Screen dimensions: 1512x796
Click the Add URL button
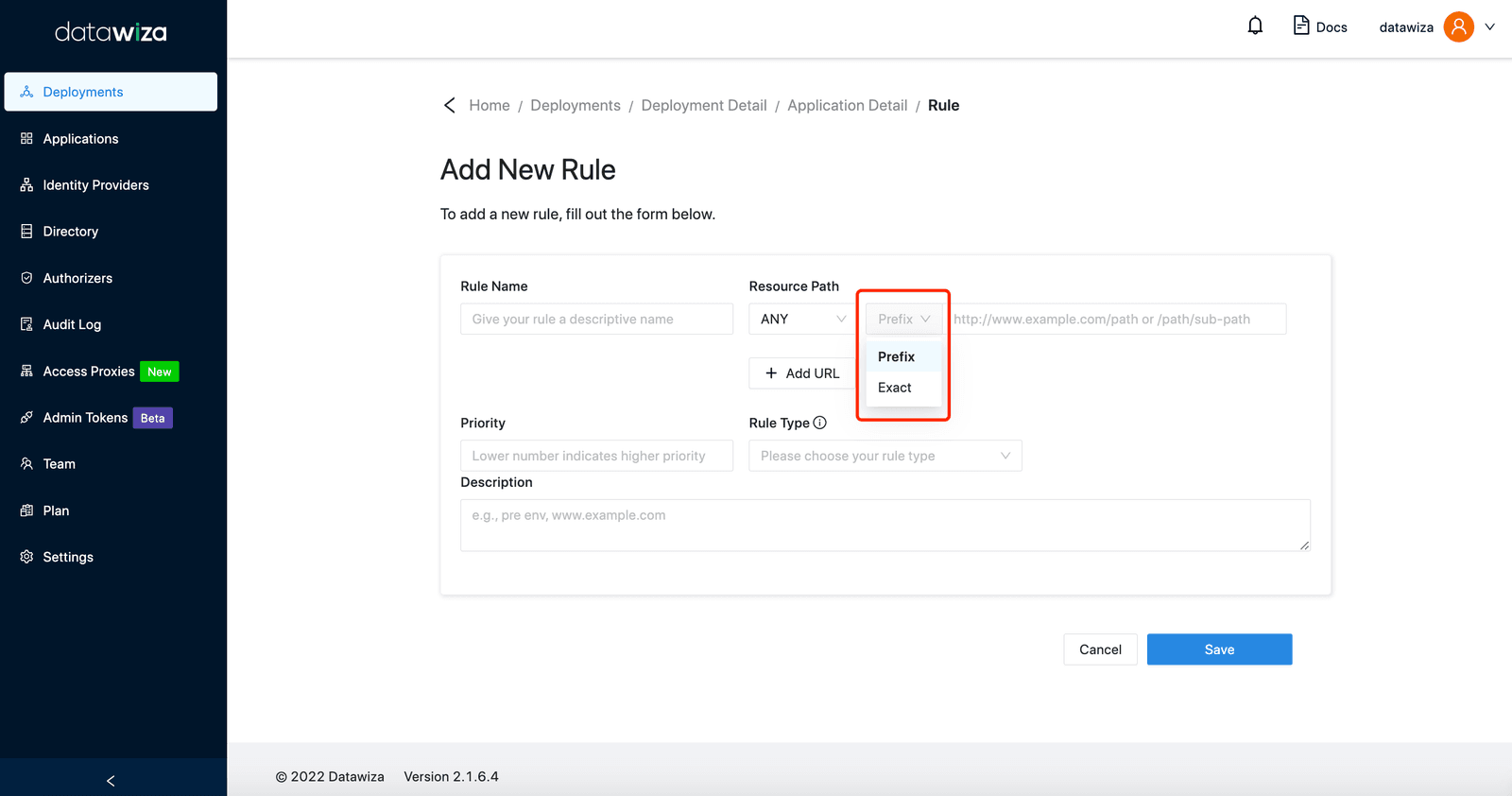pos(802,373)
